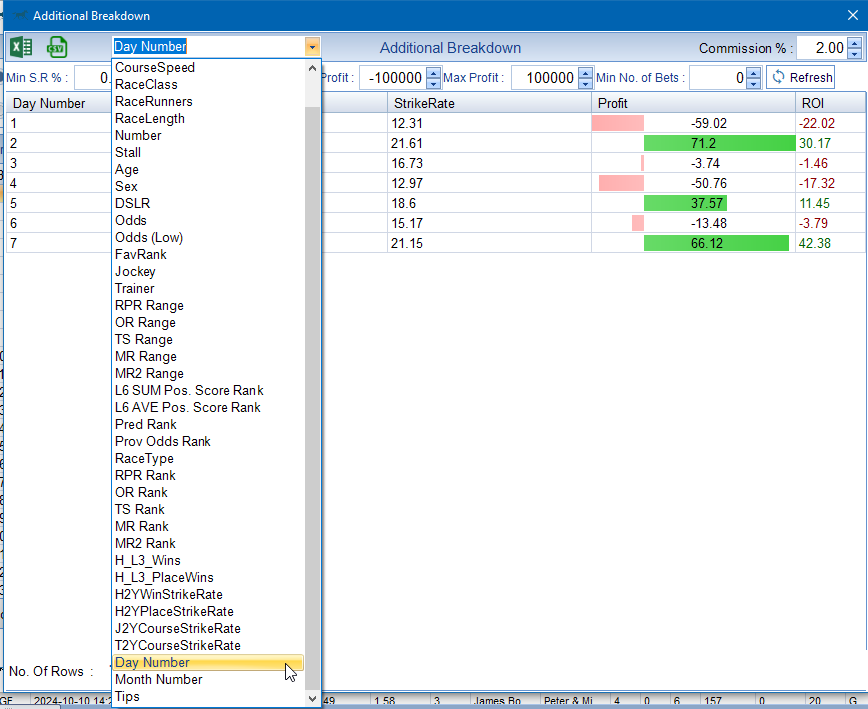Select Trainer from the dropdown list
Image resolution: width=868 pixels, height=709 pixels.
135,288
